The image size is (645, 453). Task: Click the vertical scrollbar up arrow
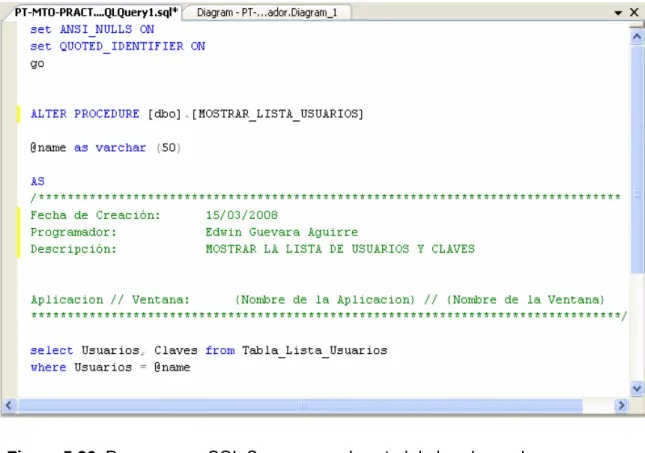637,37
